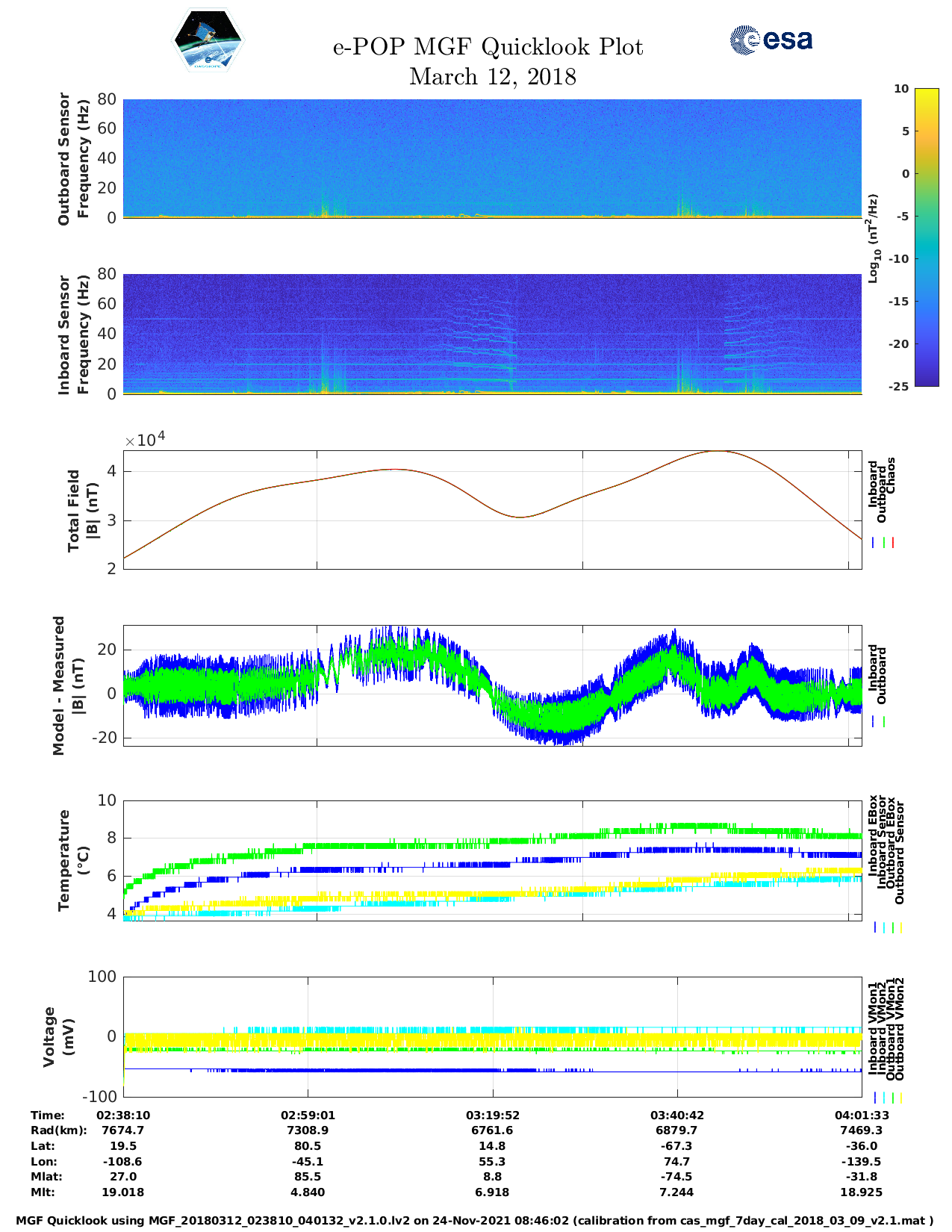The height and width of the screenshot is (1232, 952).
Task: Click the 03:40:42 time label
Action: (676, 1115)
